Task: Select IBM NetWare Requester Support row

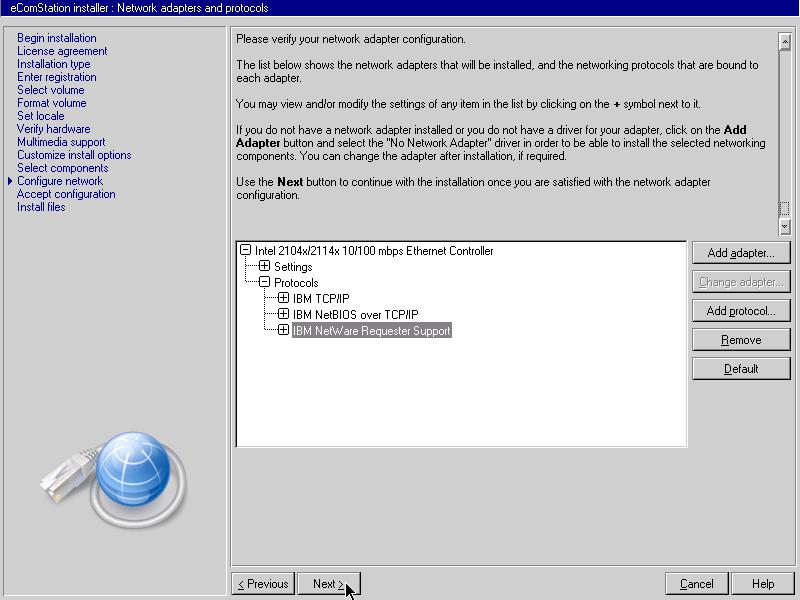Action: [371, 331]
